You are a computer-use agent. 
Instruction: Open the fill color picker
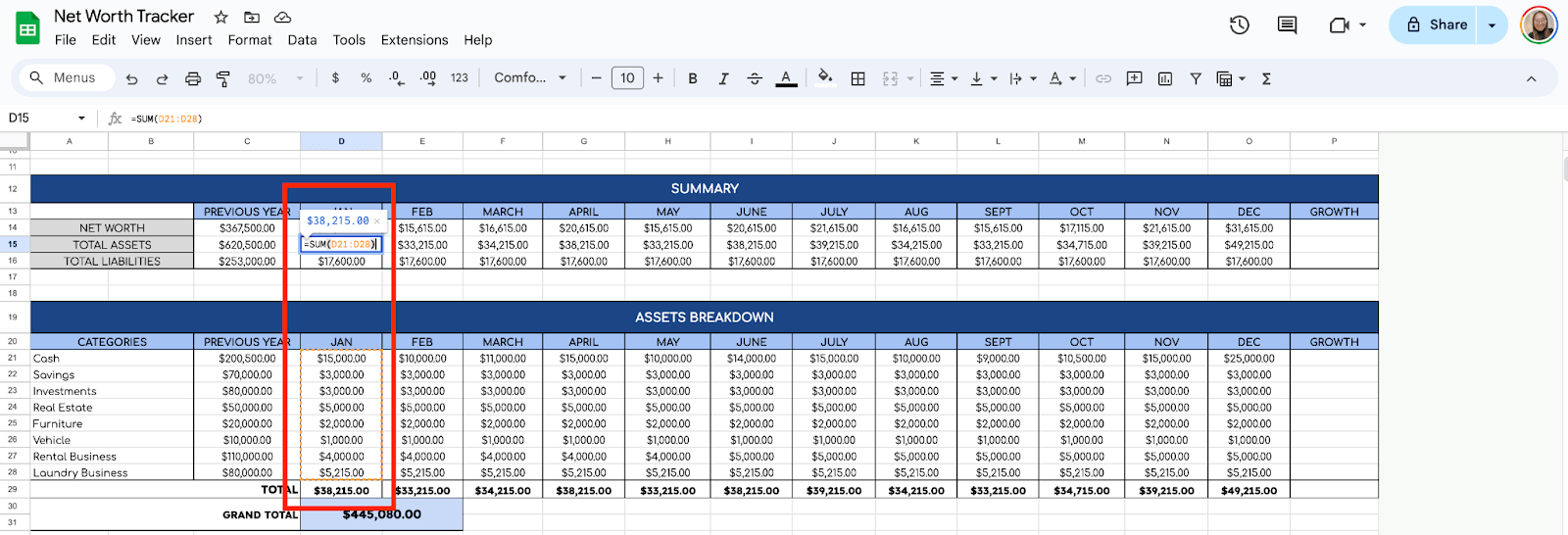click(x=825, y=77)
